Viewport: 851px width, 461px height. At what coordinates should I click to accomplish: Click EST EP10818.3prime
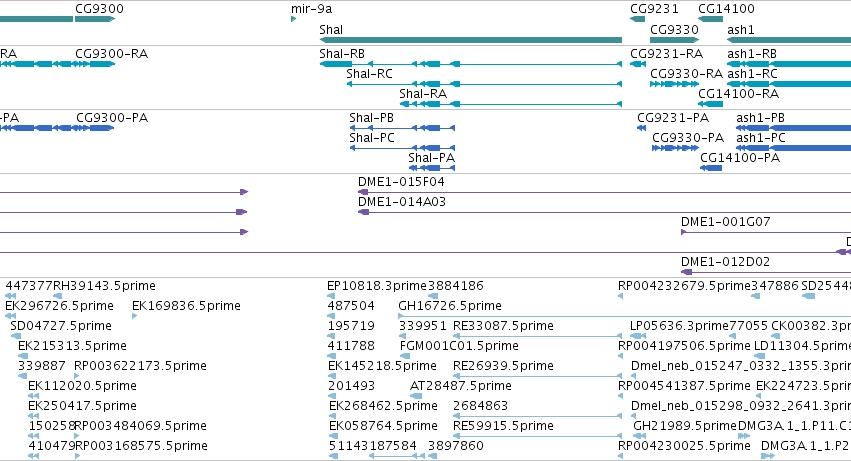pyautogui.click(x=331, y=296)
